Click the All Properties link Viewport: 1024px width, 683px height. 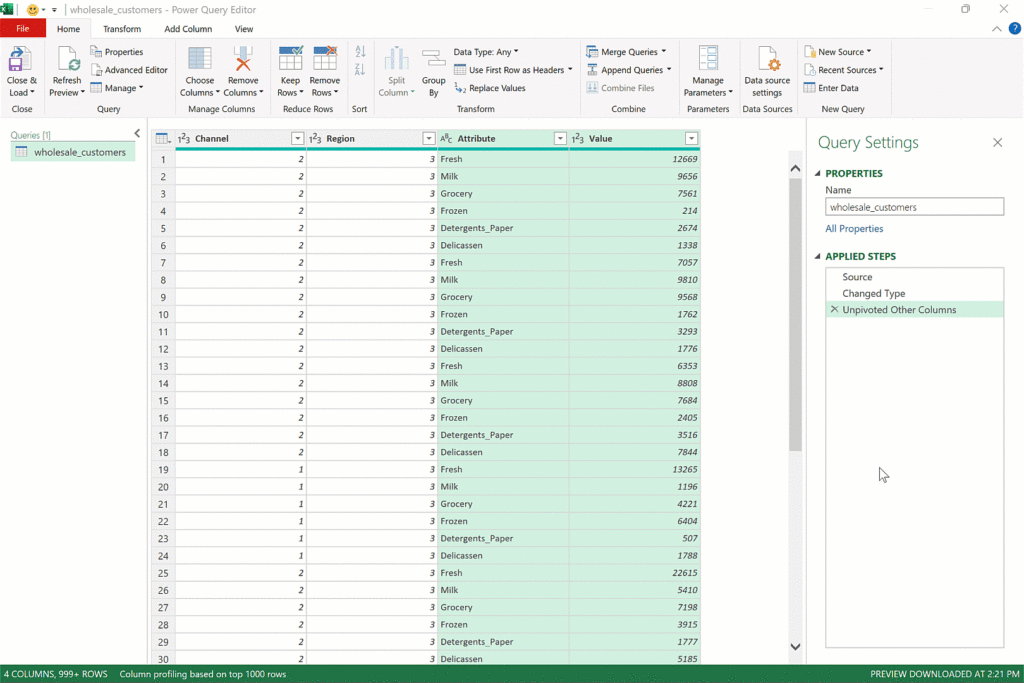pos(853,229)
